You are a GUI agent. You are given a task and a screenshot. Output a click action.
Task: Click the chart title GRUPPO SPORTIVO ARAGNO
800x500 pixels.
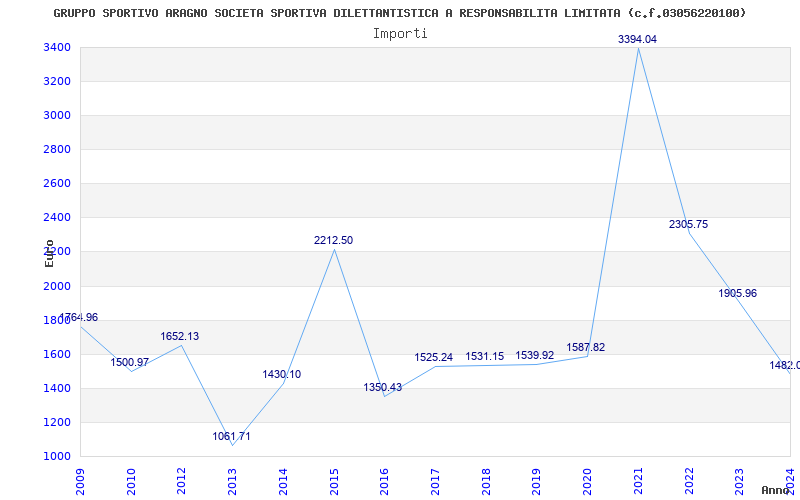click(x=399, y=13)
